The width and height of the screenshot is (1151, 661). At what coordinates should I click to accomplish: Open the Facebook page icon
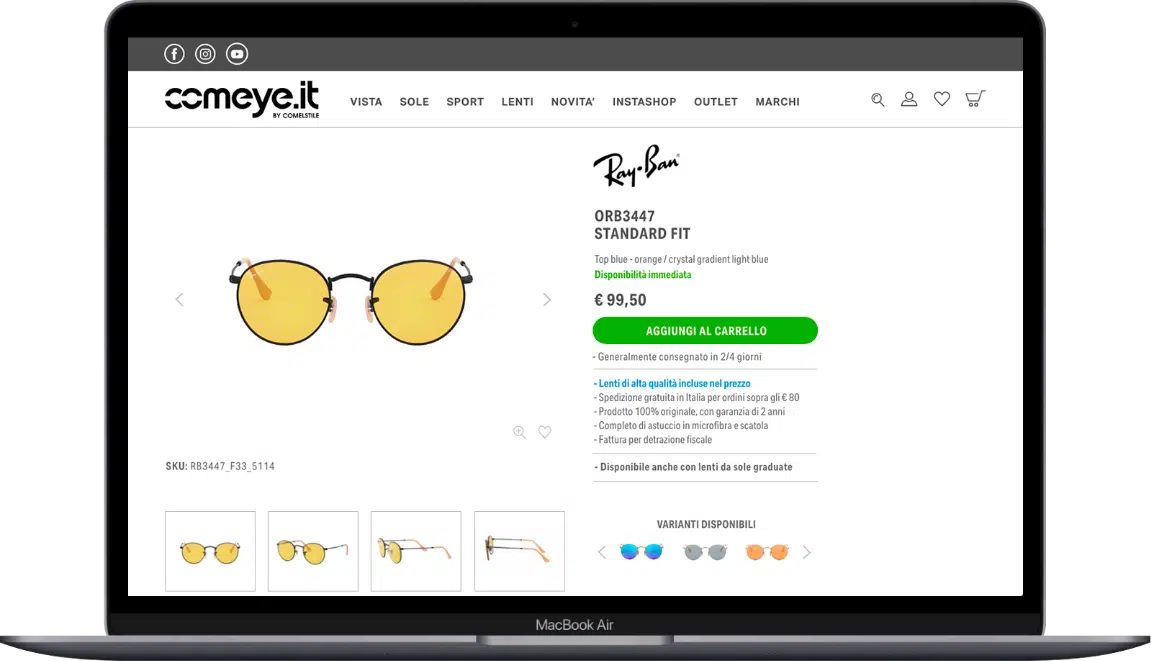click(174, 54)
